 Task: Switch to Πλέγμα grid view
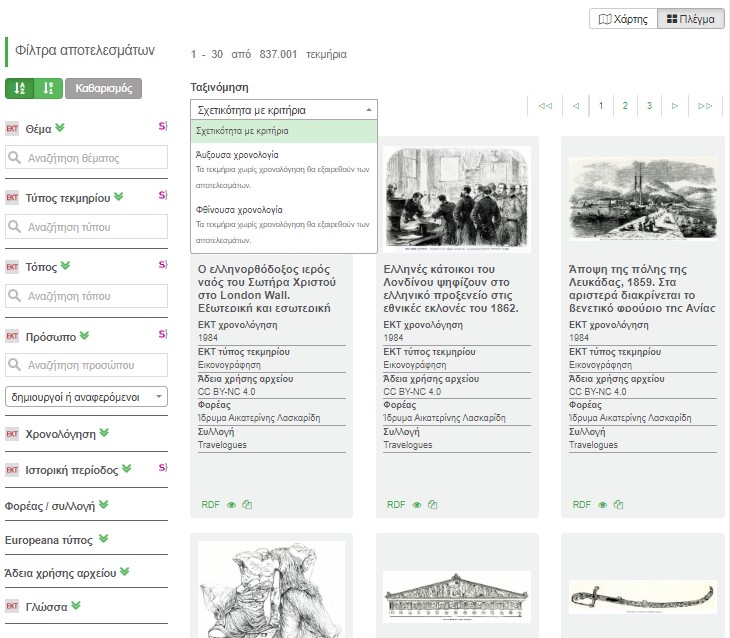(x=691, y=19)
